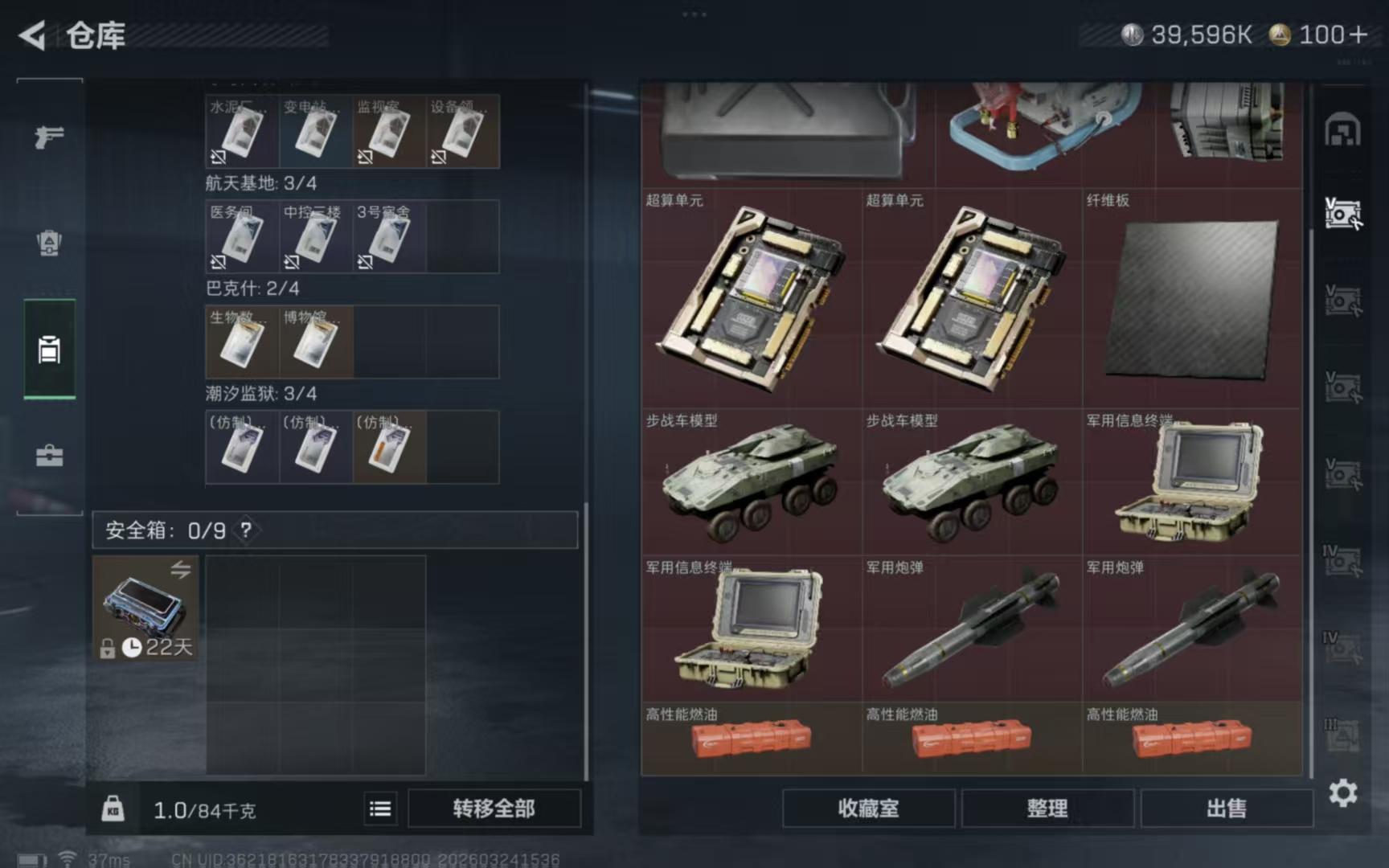
Task: Go back using the arrow beside 仓库
Action: [x=32, y=35]
